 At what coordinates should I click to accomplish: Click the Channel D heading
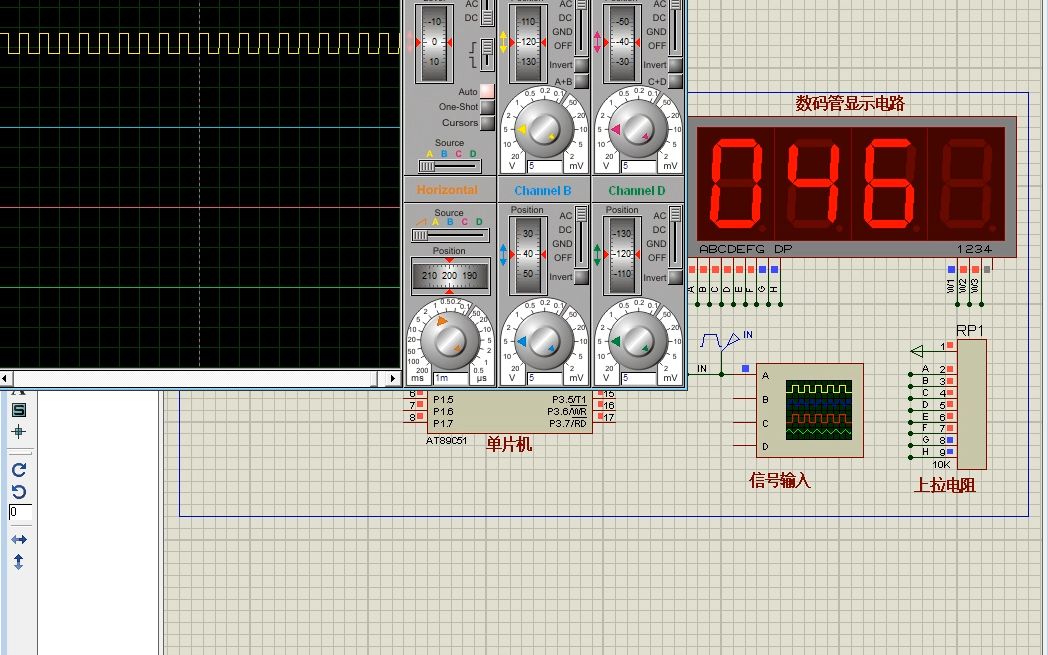tap(636, 190)
